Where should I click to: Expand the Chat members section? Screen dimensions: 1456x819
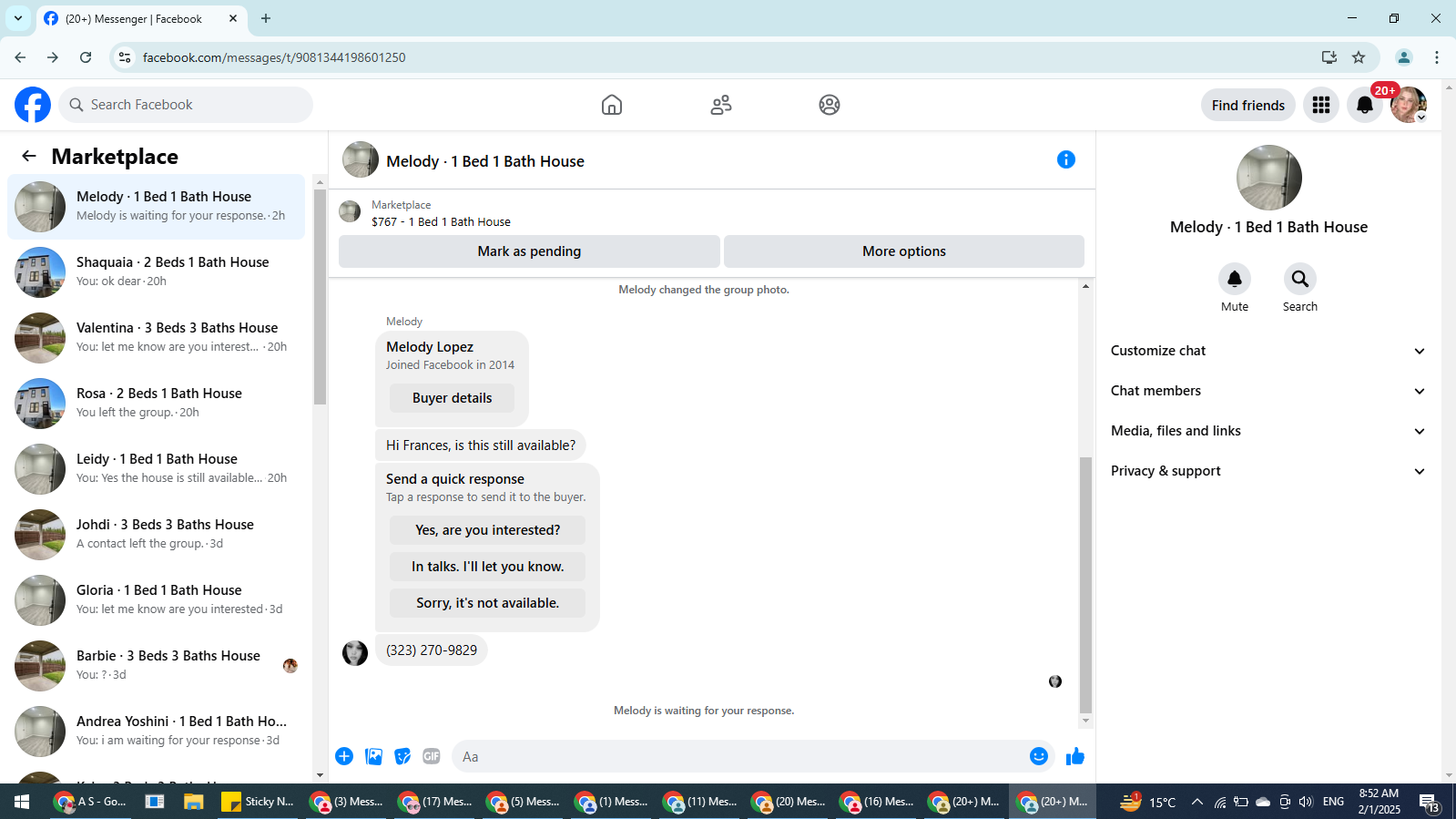(1268, 391)
